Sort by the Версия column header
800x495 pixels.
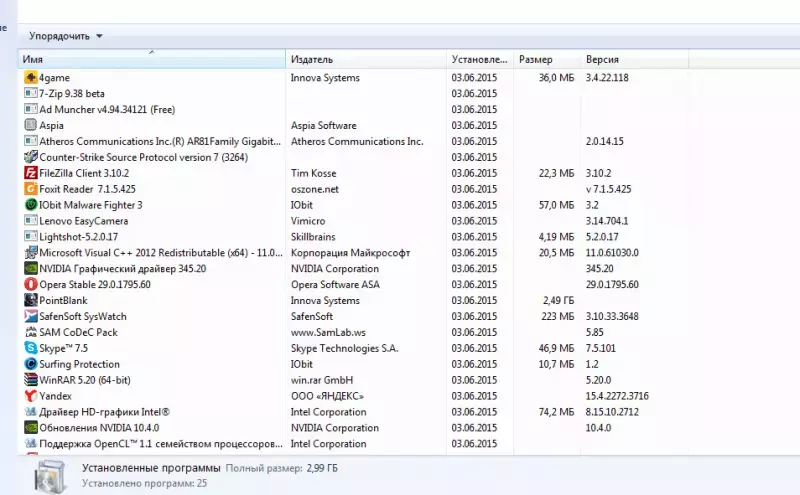tap(635, 59)
